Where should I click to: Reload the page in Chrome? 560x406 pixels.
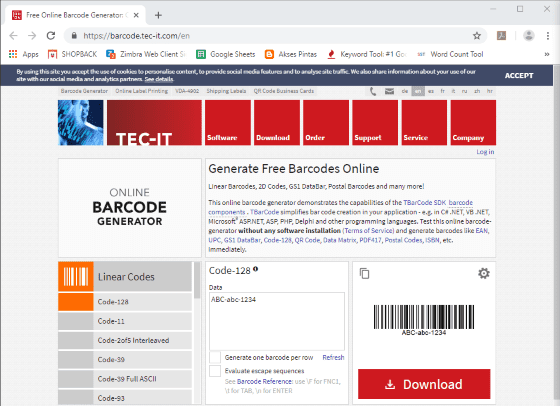(x=51, y=36)
